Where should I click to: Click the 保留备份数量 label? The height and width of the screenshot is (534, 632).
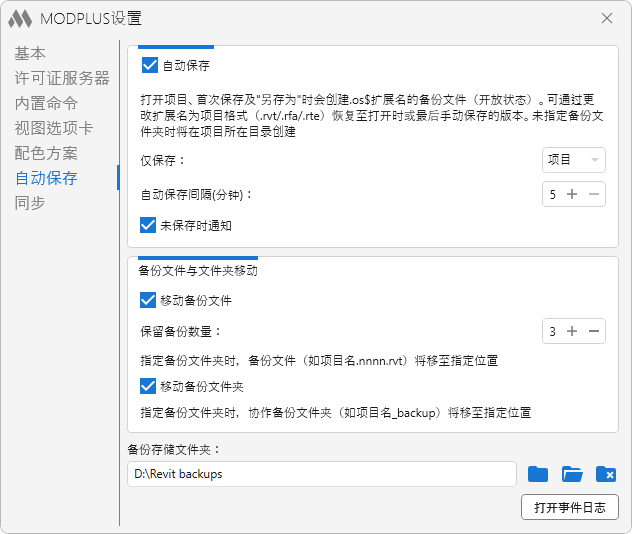click(x=181, y=332)
